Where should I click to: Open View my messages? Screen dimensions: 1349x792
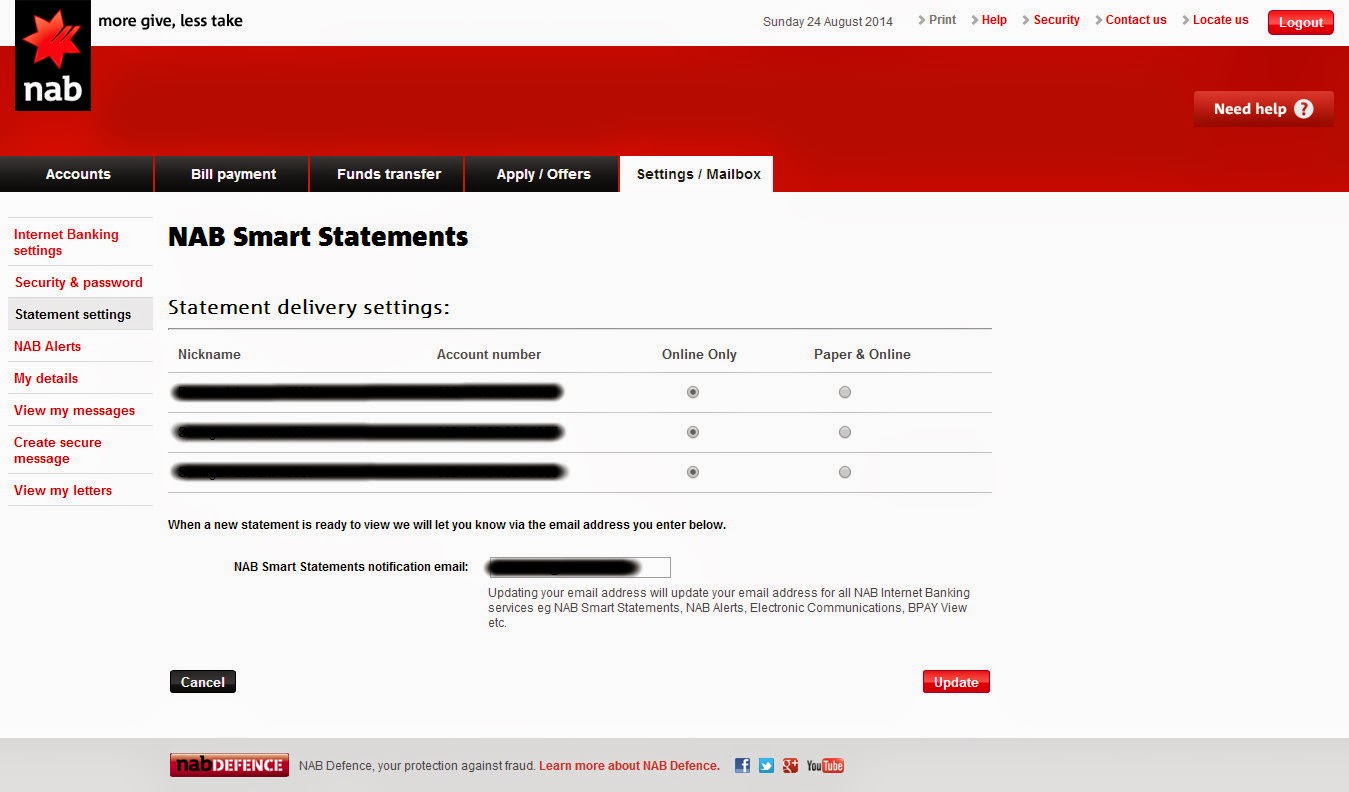pyautogui.click(x=74, y=410)
